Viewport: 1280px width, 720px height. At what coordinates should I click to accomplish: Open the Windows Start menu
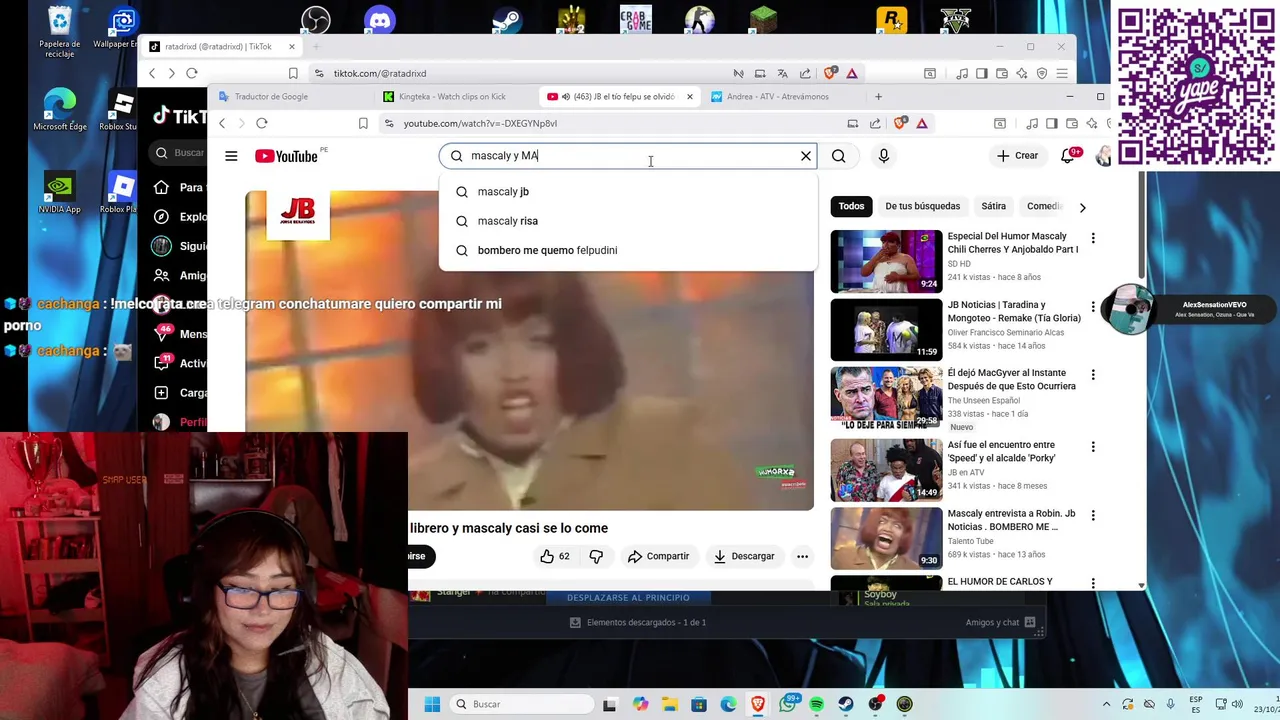coord(432,704)
